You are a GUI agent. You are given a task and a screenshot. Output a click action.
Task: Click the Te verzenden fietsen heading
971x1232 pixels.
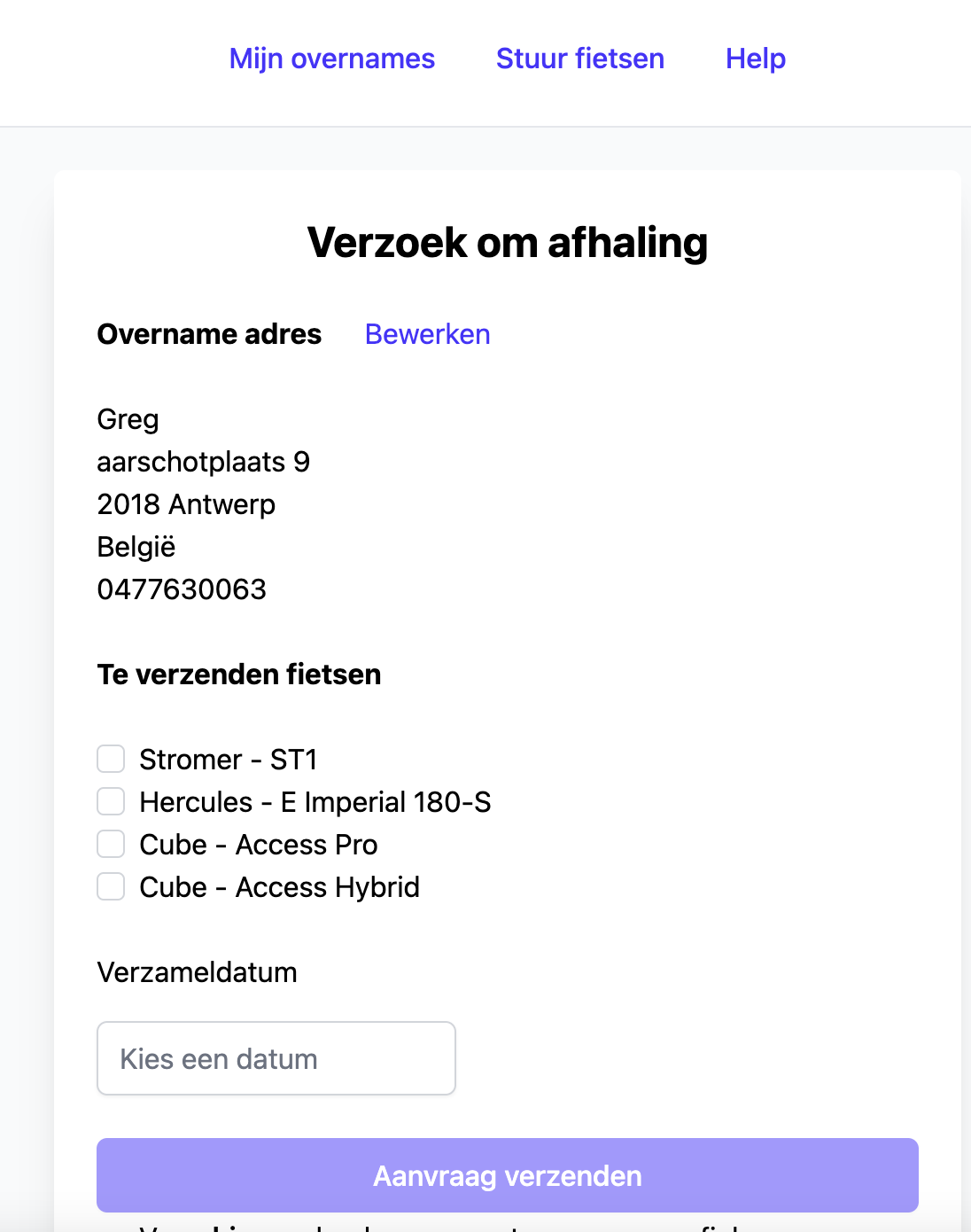(x=239, y=674)
